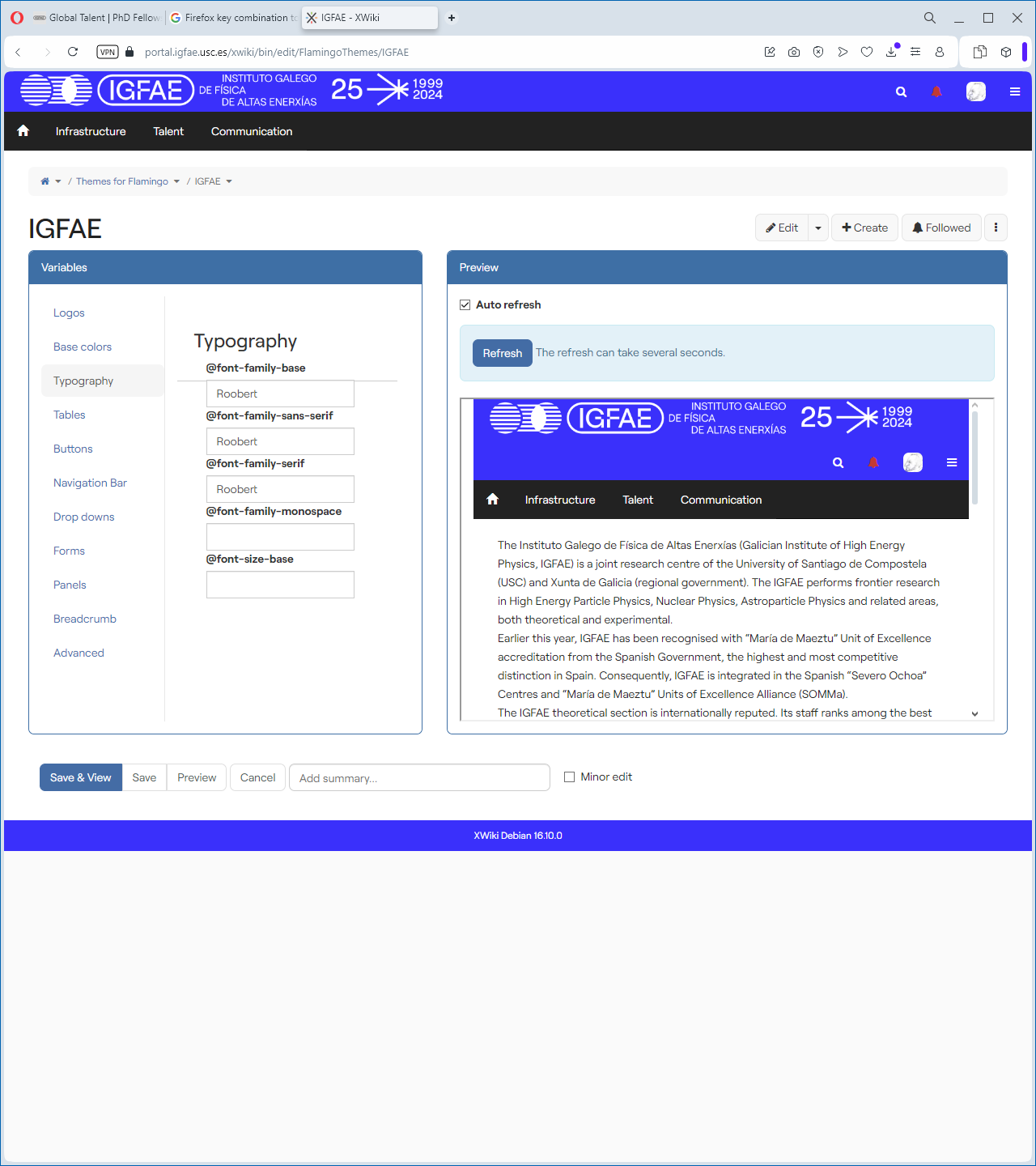
Task: Click the browser snapshot camera icon
Action: pyautogui.click(x=794, y=52)
